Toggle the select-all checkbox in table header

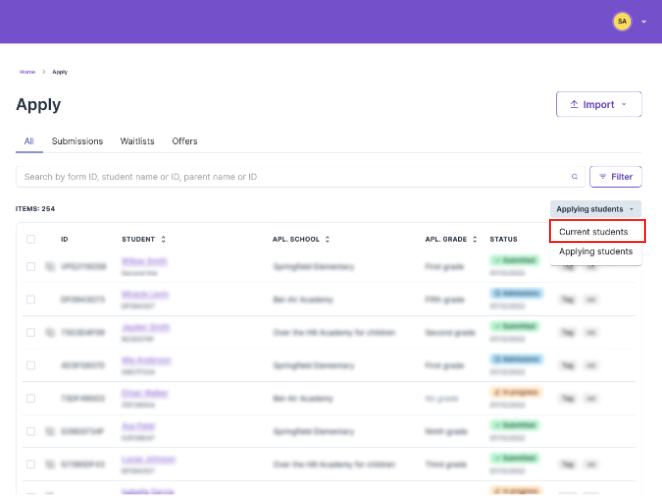pos(31,240)
